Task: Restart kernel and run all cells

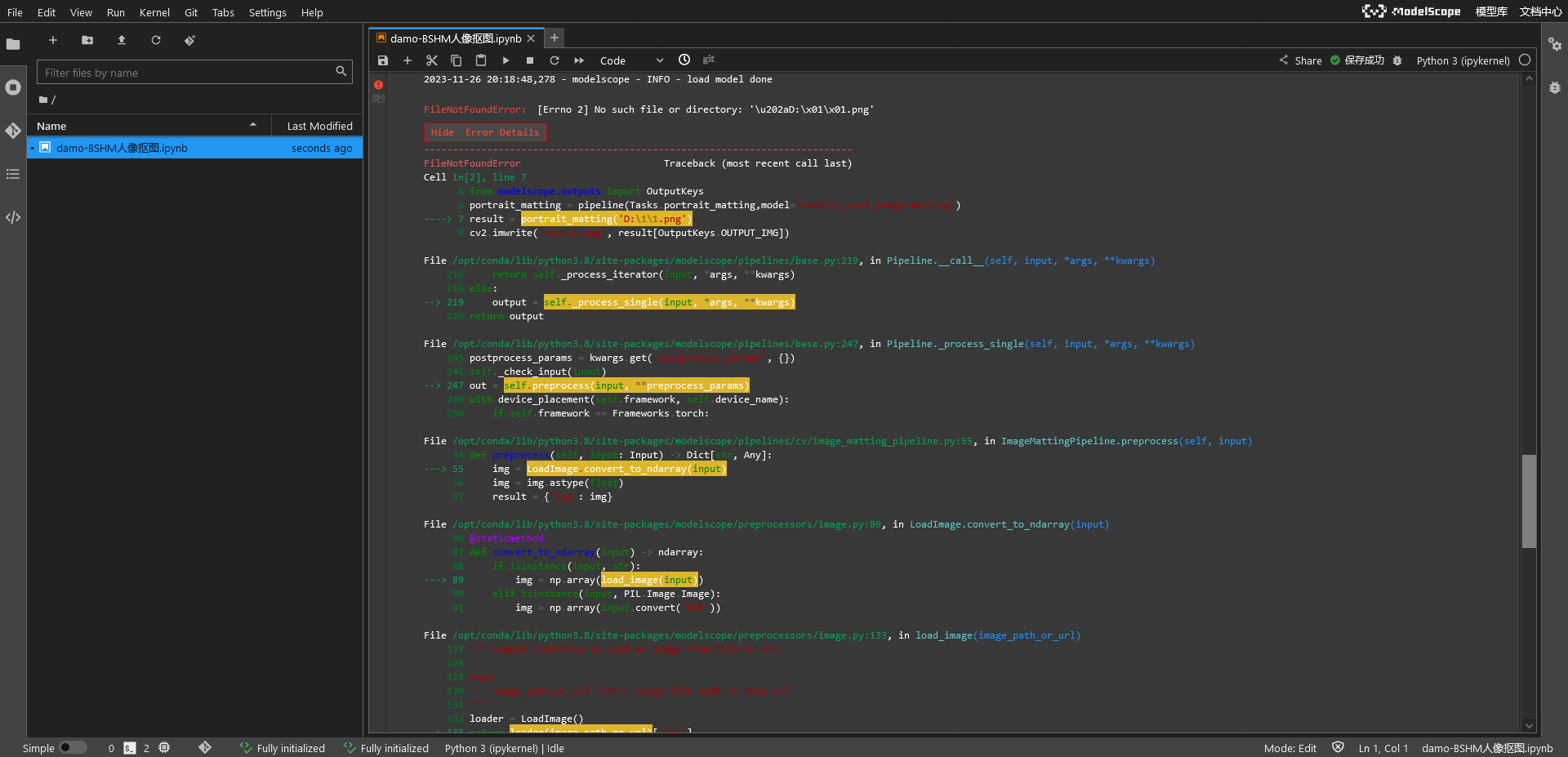Action: [579, 60]
